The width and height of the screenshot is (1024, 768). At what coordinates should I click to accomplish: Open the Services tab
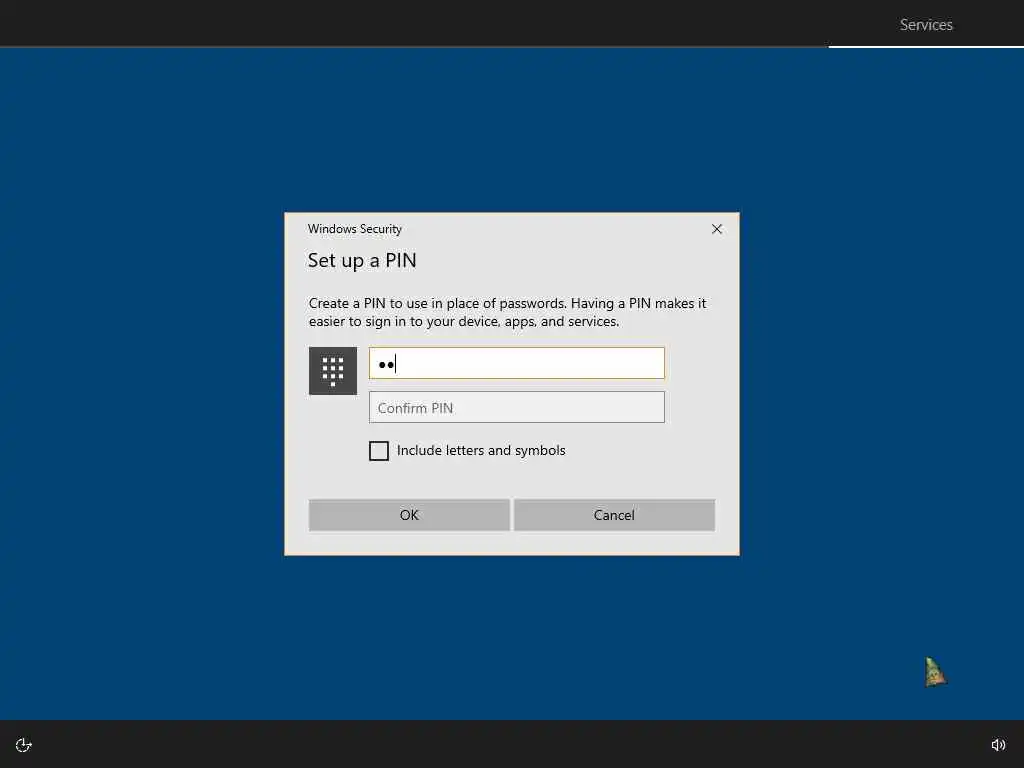(x=926, y=25)
